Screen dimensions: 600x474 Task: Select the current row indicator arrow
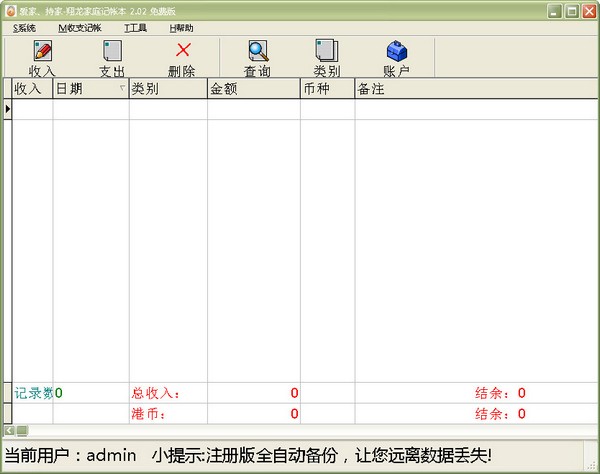8,109
